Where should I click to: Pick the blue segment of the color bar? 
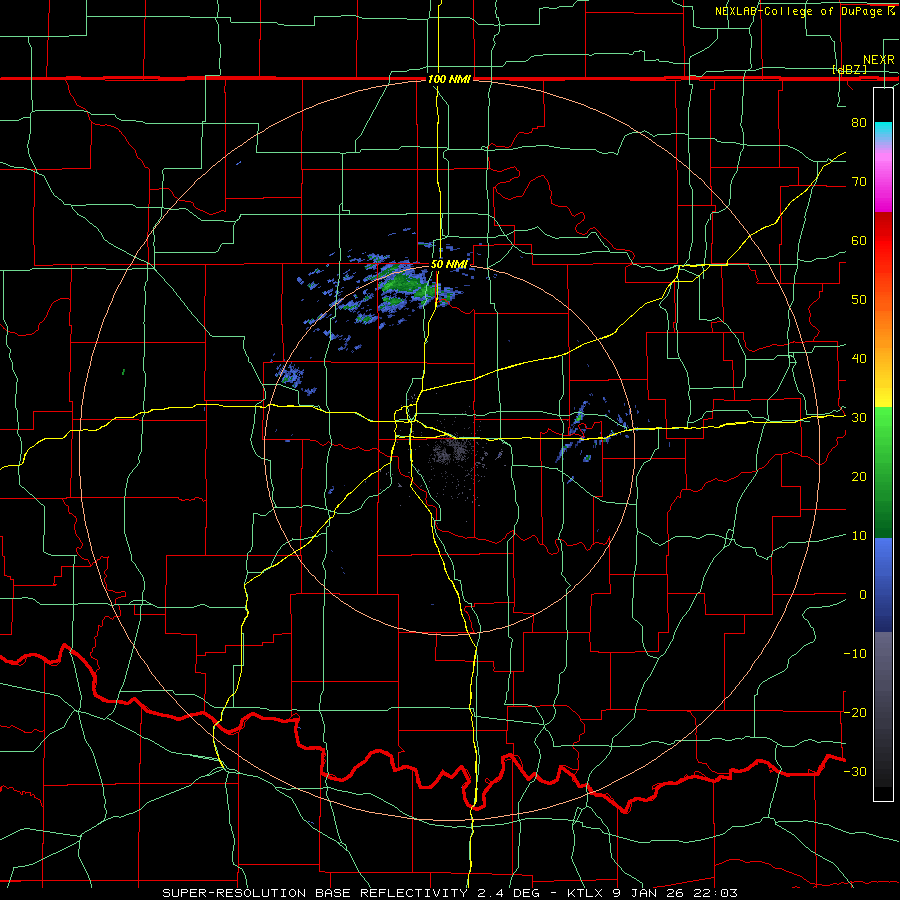point(883,584)
